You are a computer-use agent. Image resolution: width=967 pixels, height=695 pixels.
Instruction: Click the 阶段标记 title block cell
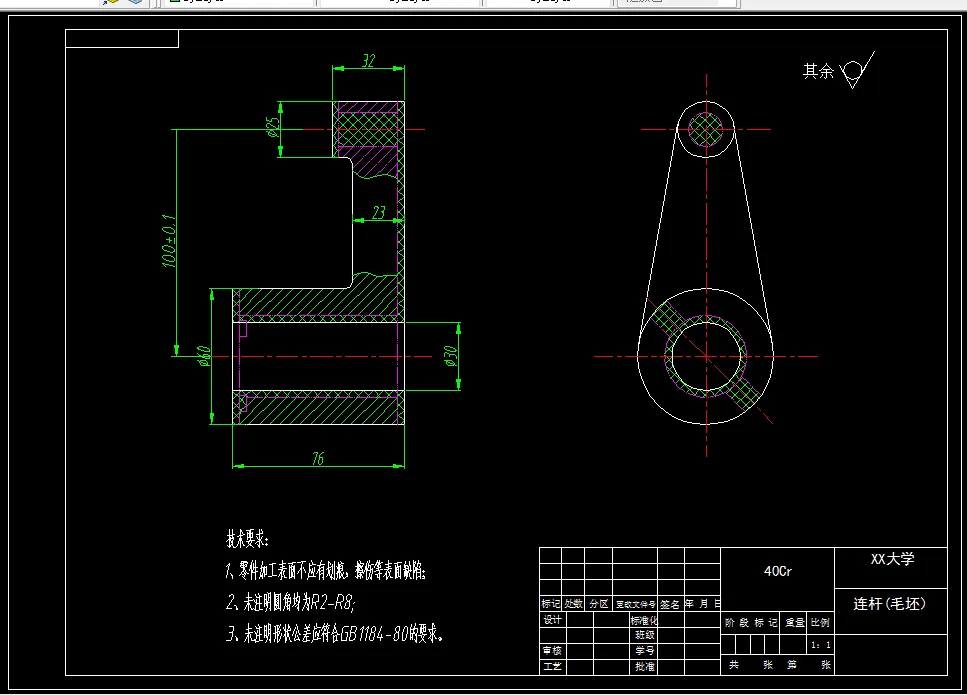click(751, 623)
